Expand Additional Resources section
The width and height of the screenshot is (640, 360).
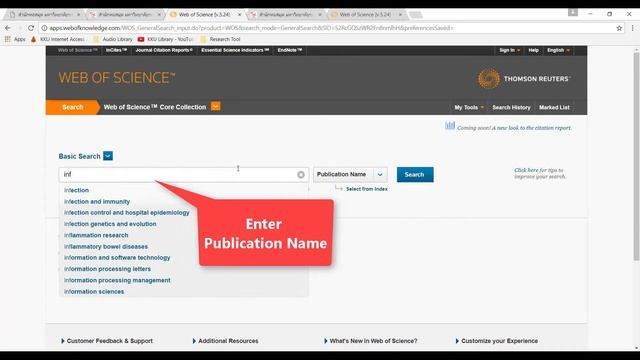tap(225, 341)
